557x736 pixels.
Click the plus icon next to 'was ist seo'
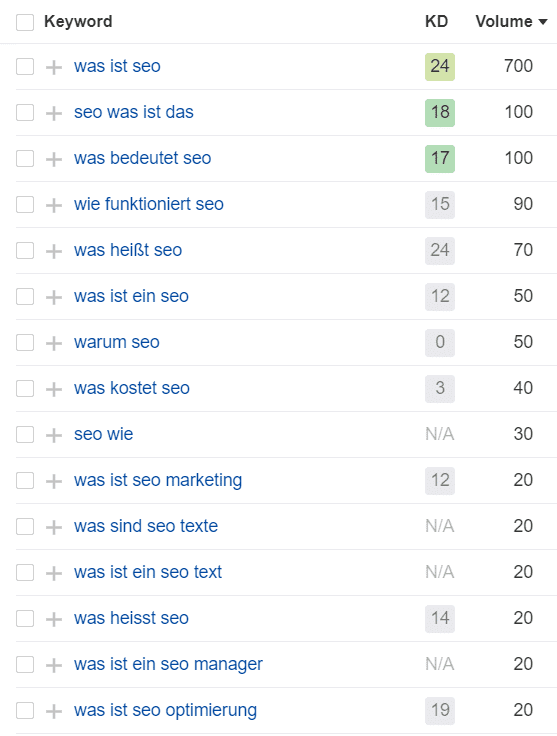(x=54, y=67)
